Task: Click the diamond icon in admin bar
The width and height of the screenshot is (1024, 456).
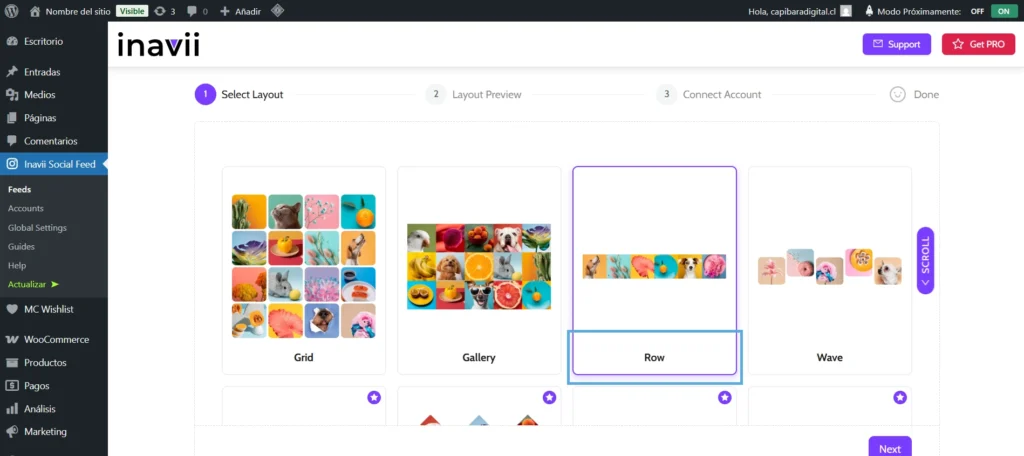Action: point(277,11)
